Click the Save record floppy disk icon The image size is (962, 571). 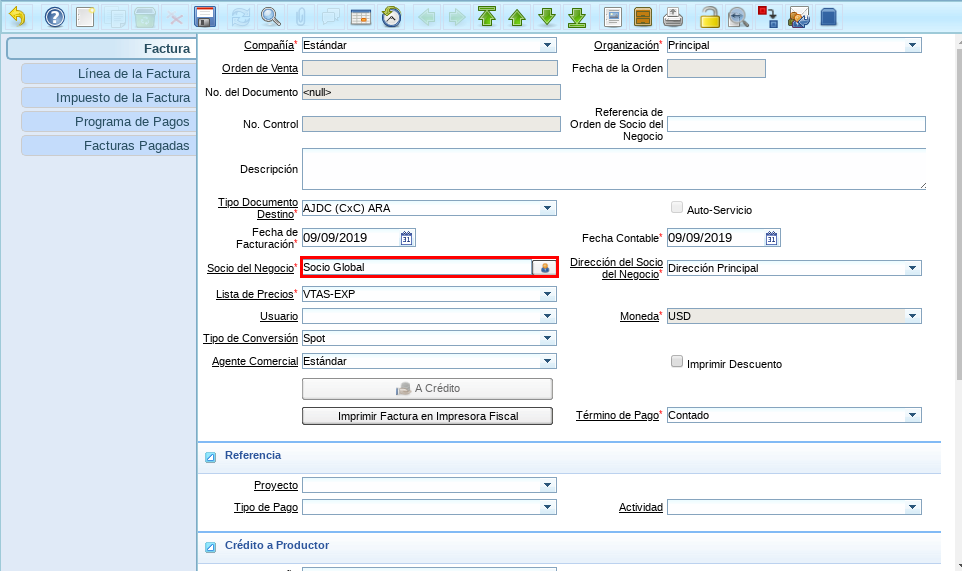pos(205,17)
